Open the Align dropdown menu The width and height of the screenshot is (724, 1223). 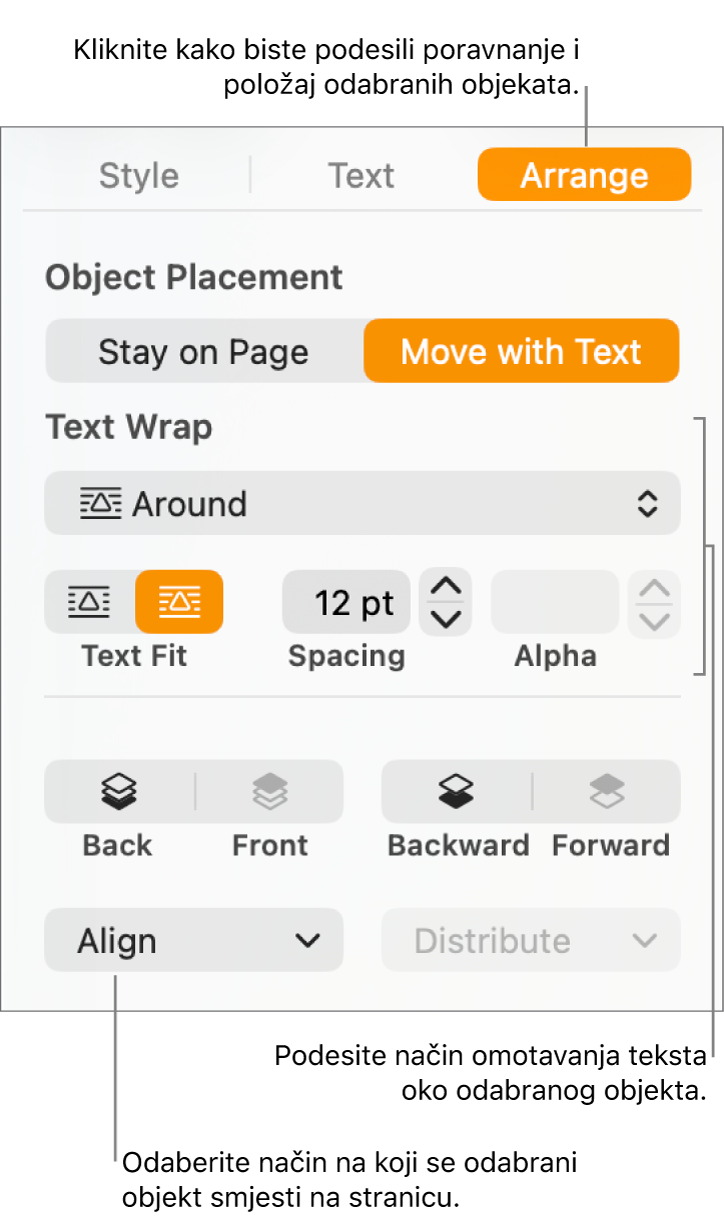(x=194, y=941)
